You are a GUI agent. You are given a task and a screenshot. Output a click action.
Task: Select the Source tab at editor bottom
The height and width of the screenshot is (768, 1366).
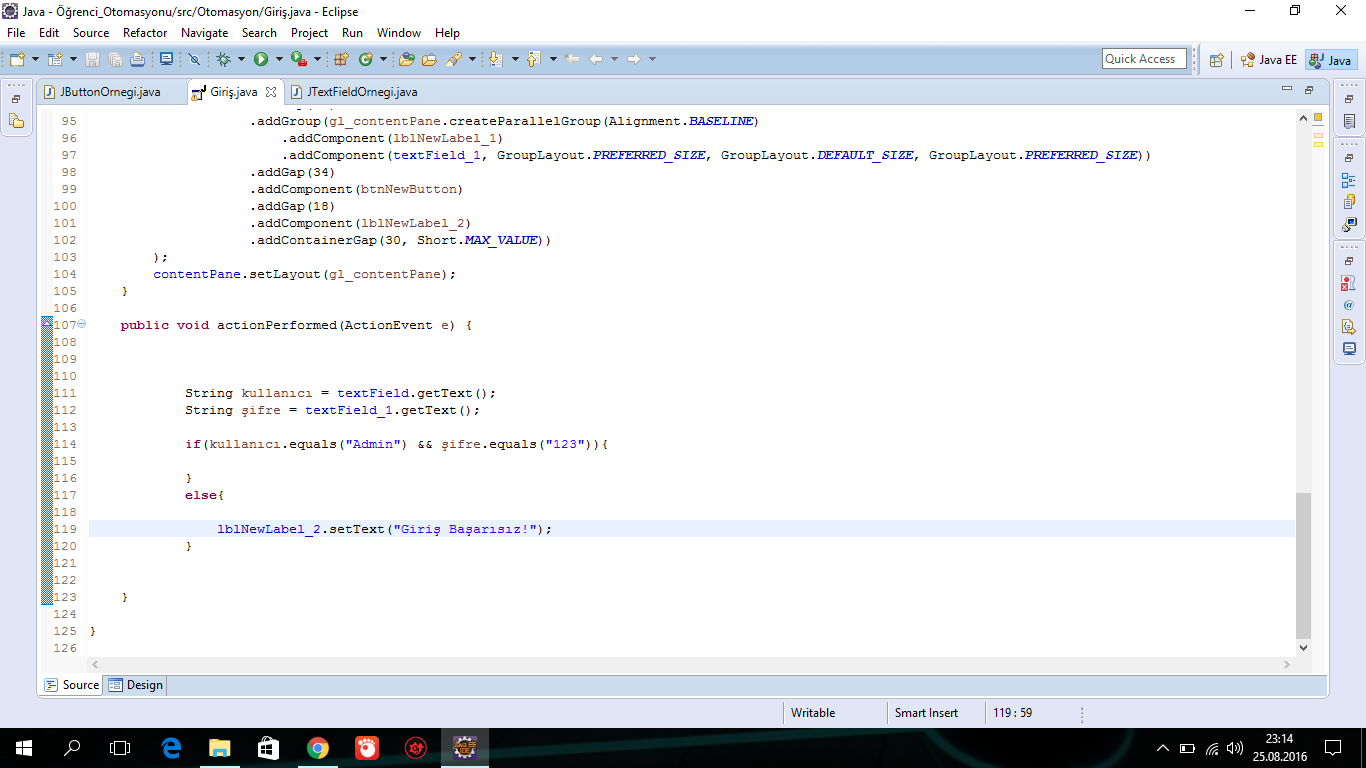(71, 685)
